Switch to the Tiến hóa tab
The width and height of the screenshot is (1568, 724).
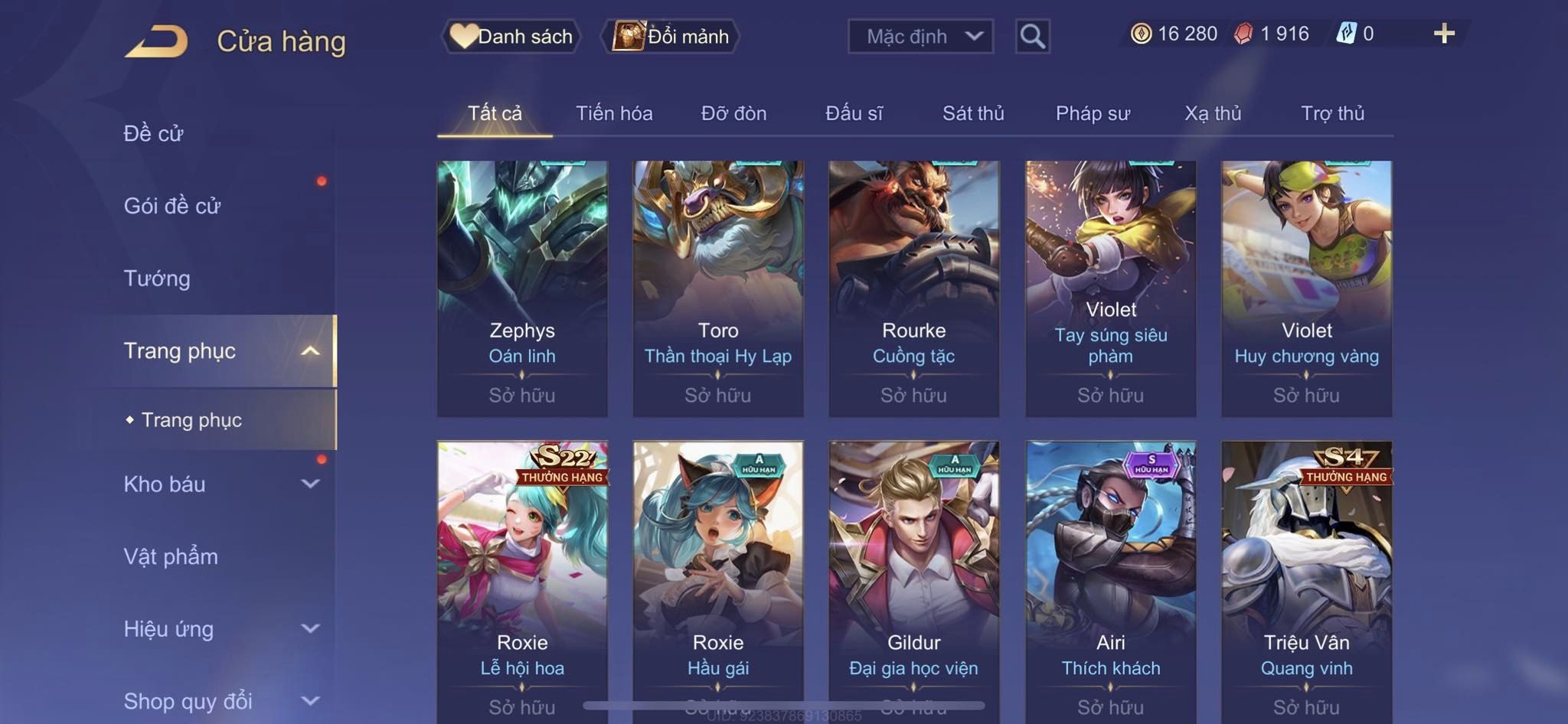pyautogui.click(x=614, y=113)
